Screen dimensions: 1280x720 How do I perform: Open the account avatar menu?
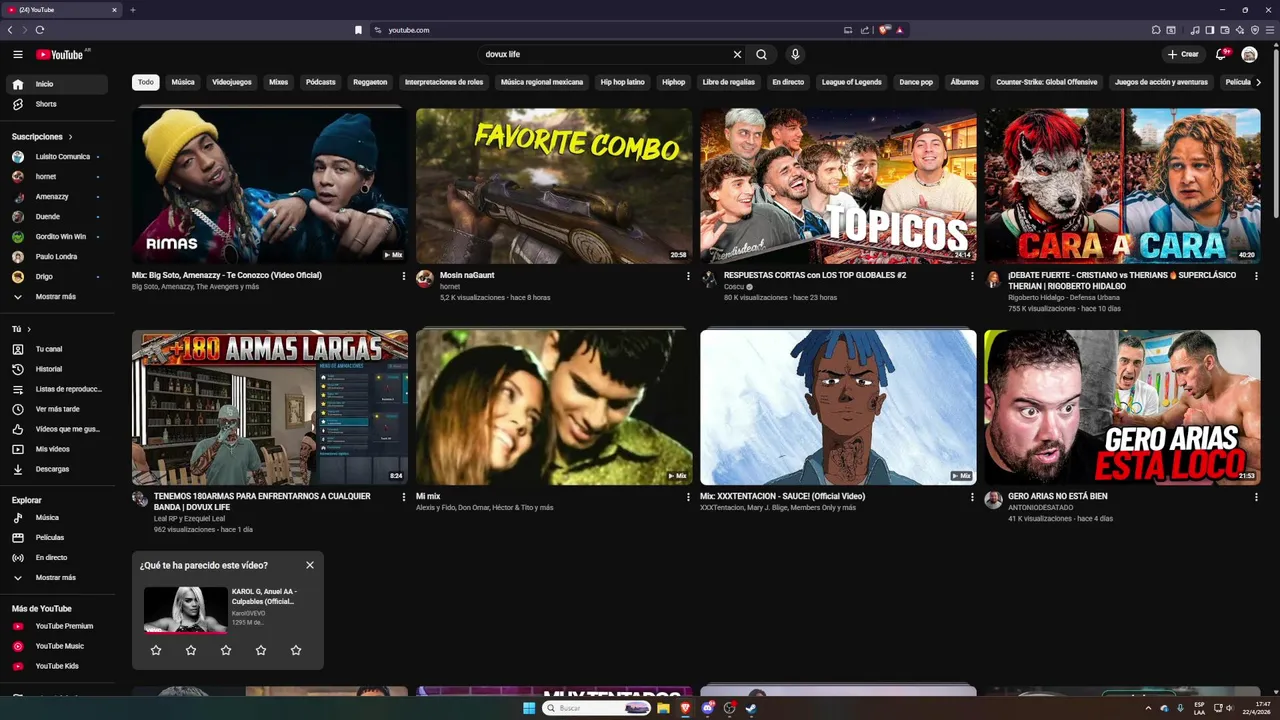(1249, 54)
